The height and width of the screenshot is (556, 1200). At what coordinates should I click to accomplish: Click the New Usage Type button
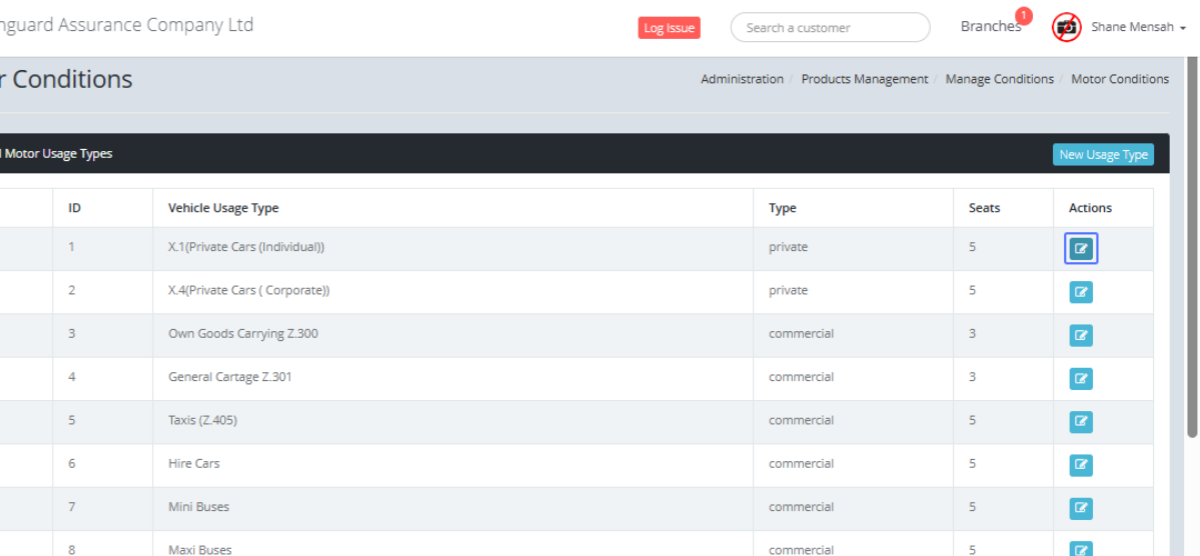coord(1103,155)
